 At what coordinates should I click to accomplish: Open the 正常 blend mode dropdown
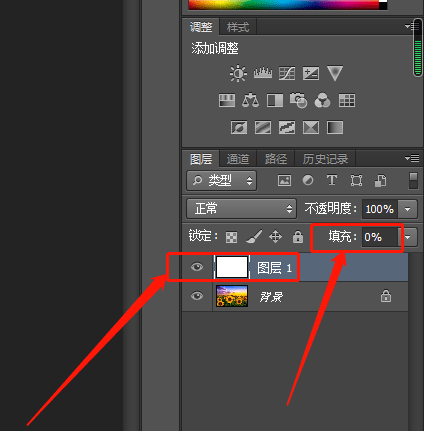(241, 209)
